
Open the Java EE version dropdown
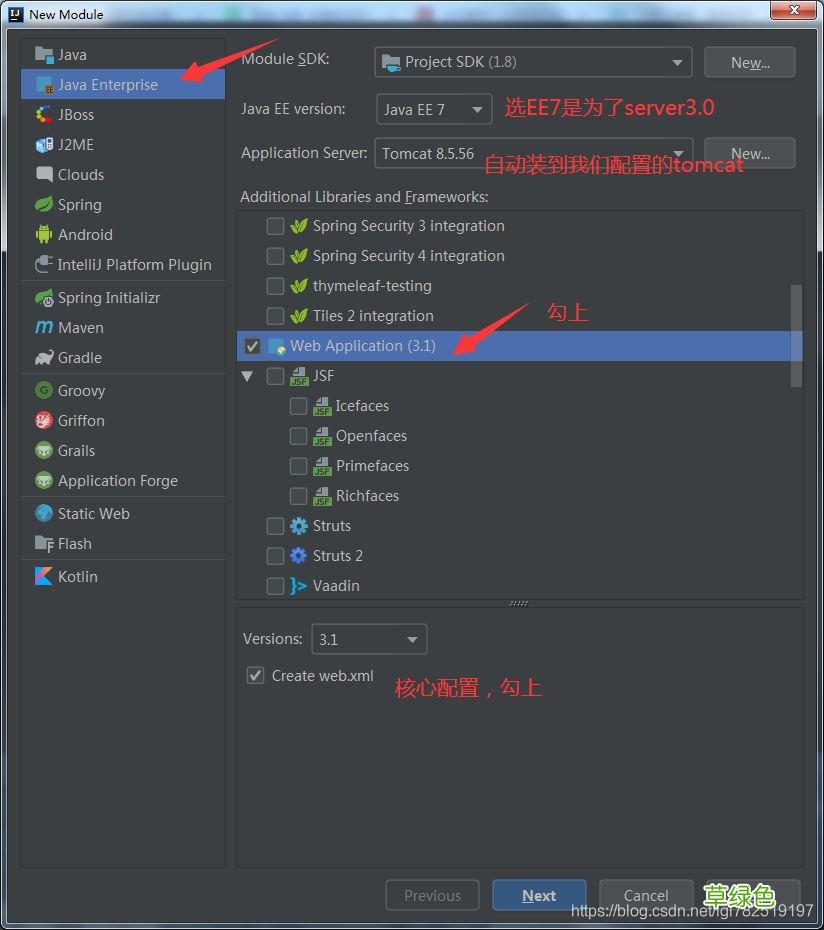434,109
